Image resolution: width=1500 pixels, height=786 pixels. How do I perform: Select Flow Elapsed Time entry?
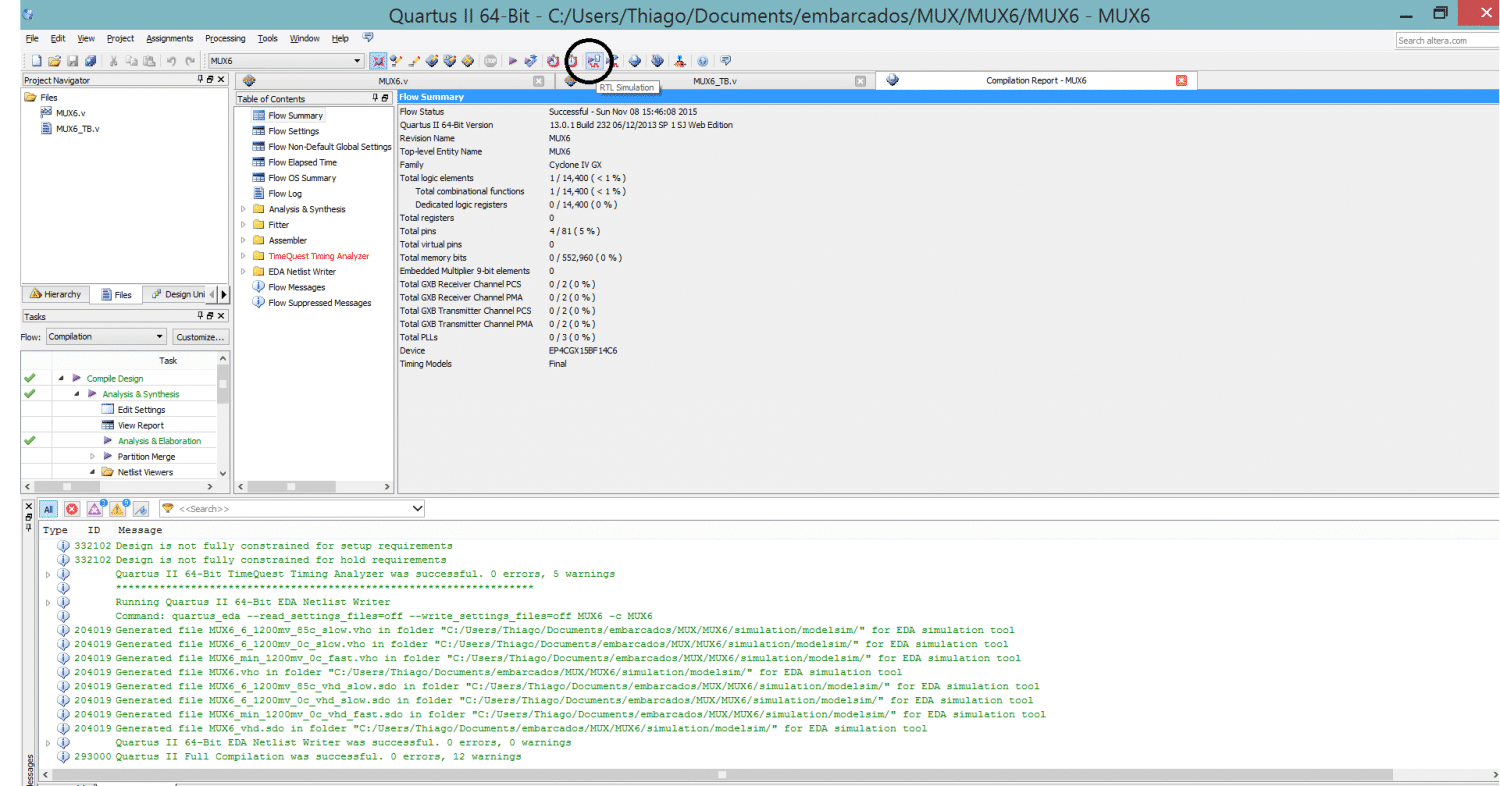point(302,162)
